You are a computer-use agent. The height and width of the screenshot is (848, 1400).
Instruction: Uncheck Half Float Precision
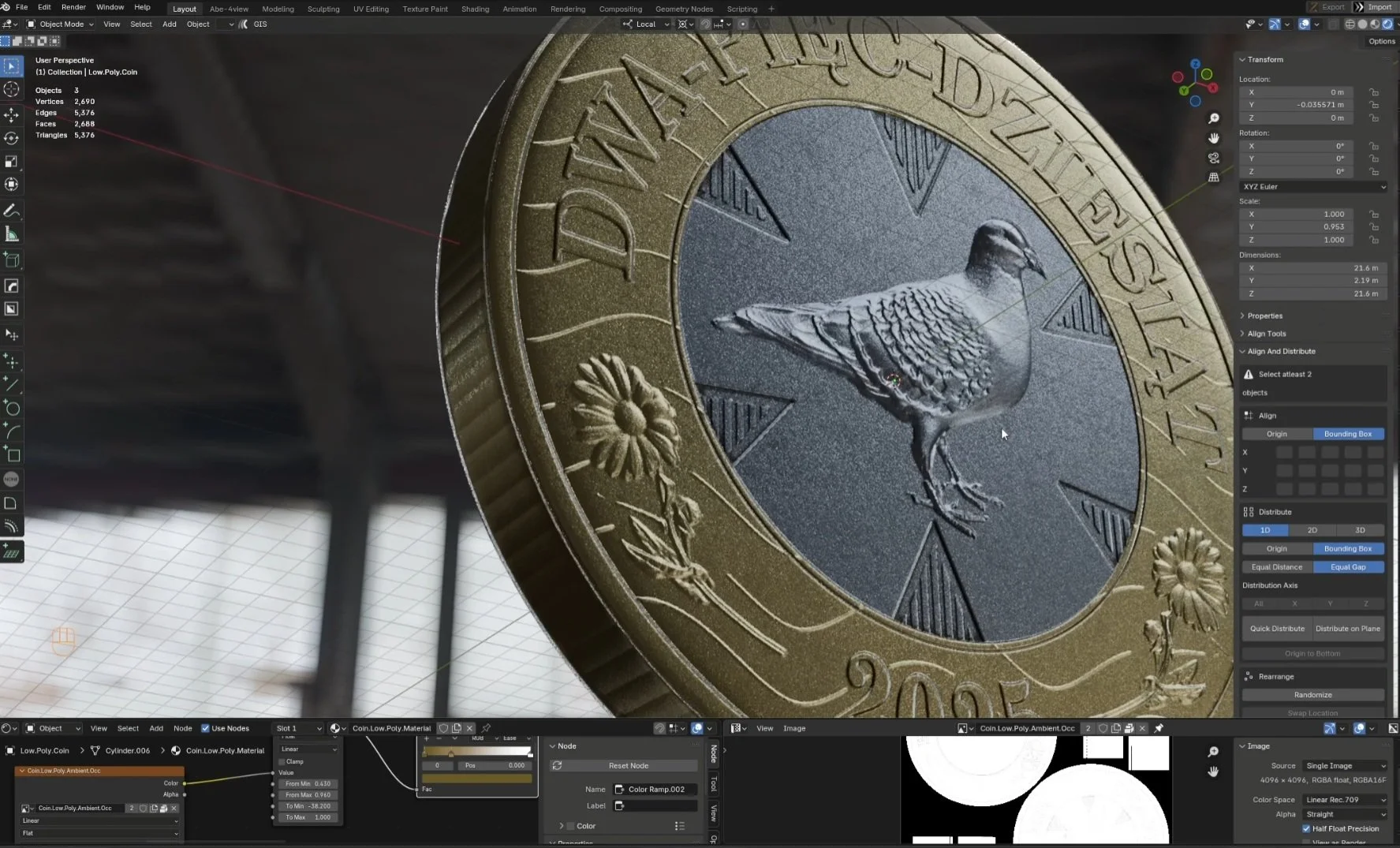point(1306,828)
